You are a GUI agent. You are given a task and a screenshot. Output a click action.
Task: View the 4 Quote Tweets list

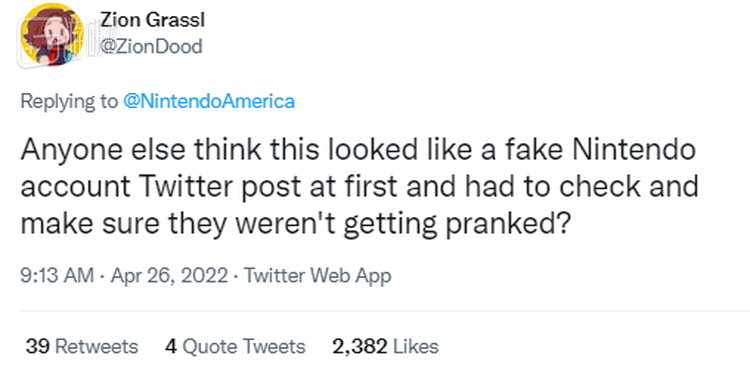tap(235, 347)
